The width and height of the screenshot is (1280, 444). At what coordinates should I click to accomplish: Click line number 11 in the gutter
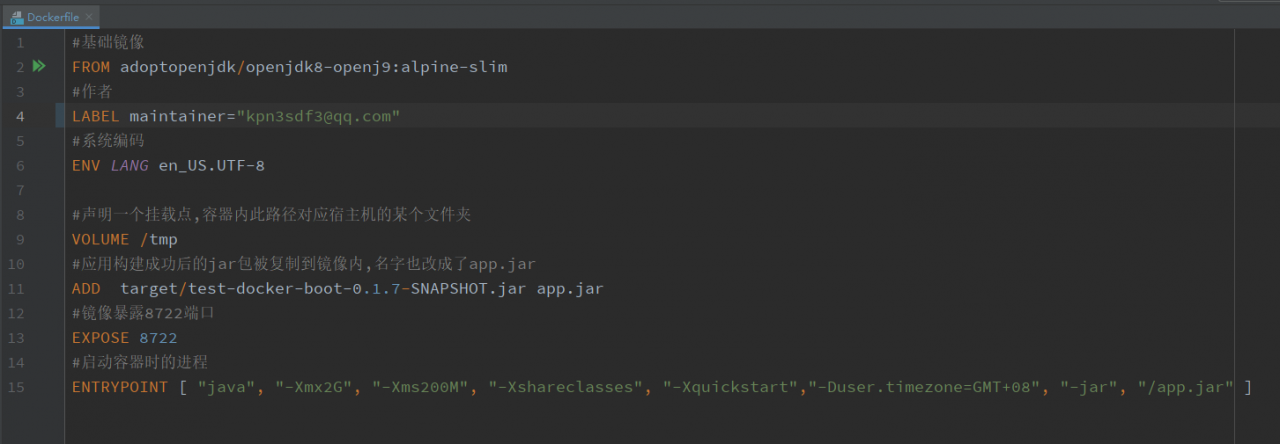(16, 289)
